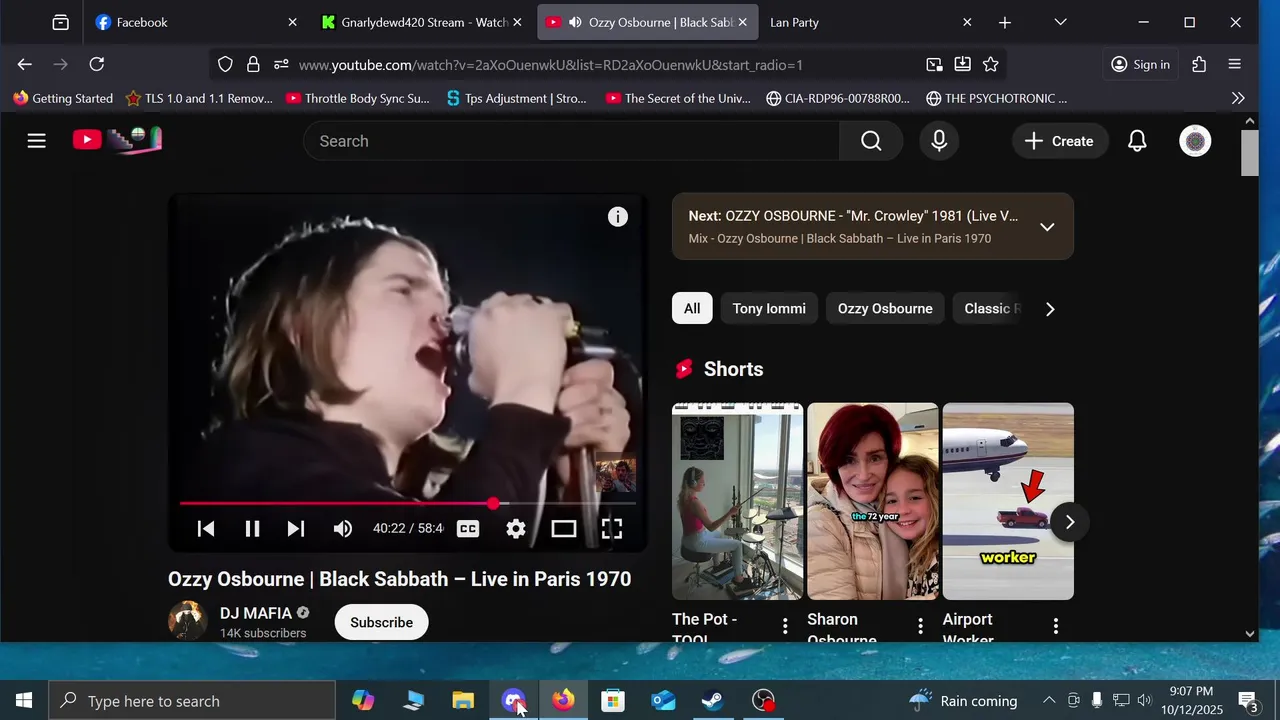
Task: Open Microsoft Store from taskbar
Action: pyautogui.click(x=613, y=701)
